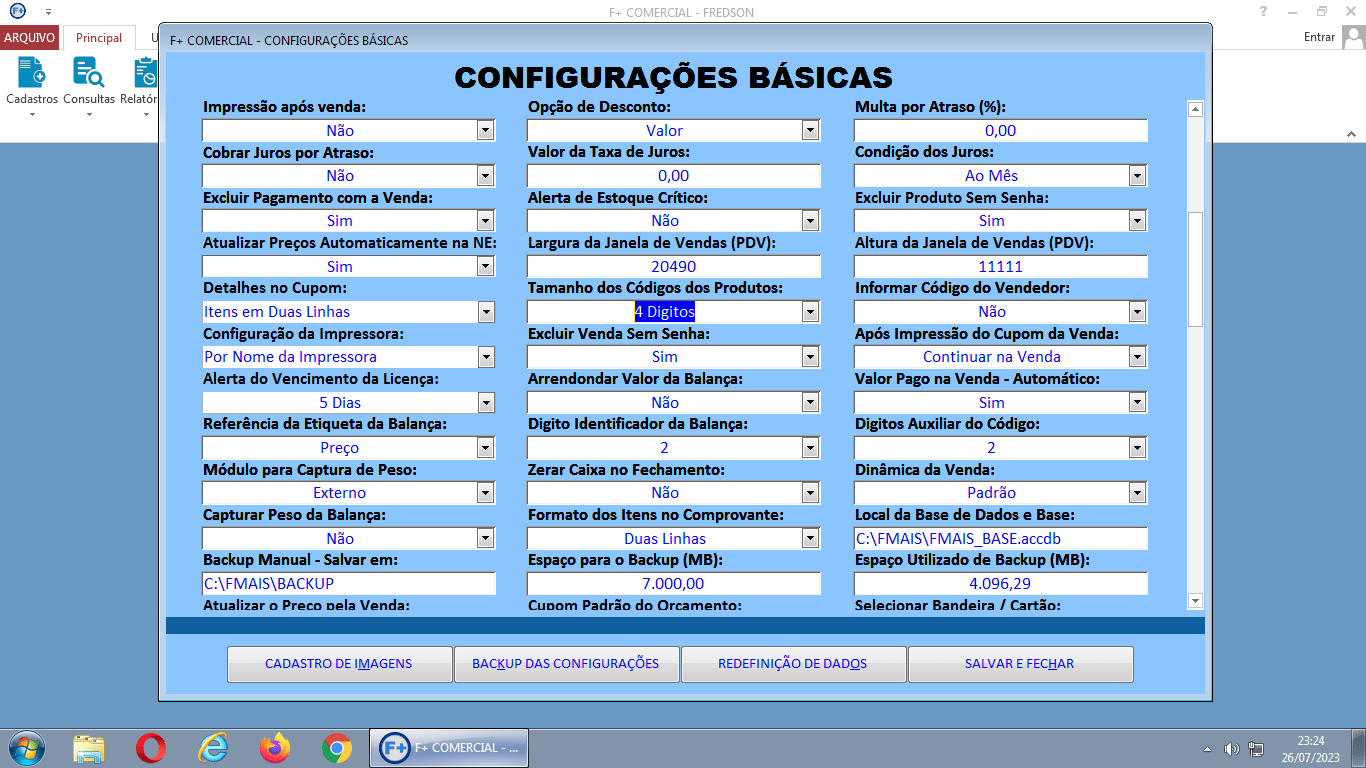Image resolution: width=1366 pixels, height=768 pixels.
Task: Expand Excluir Pagamento com a Venda dropdown
Action: click(485, 221)
